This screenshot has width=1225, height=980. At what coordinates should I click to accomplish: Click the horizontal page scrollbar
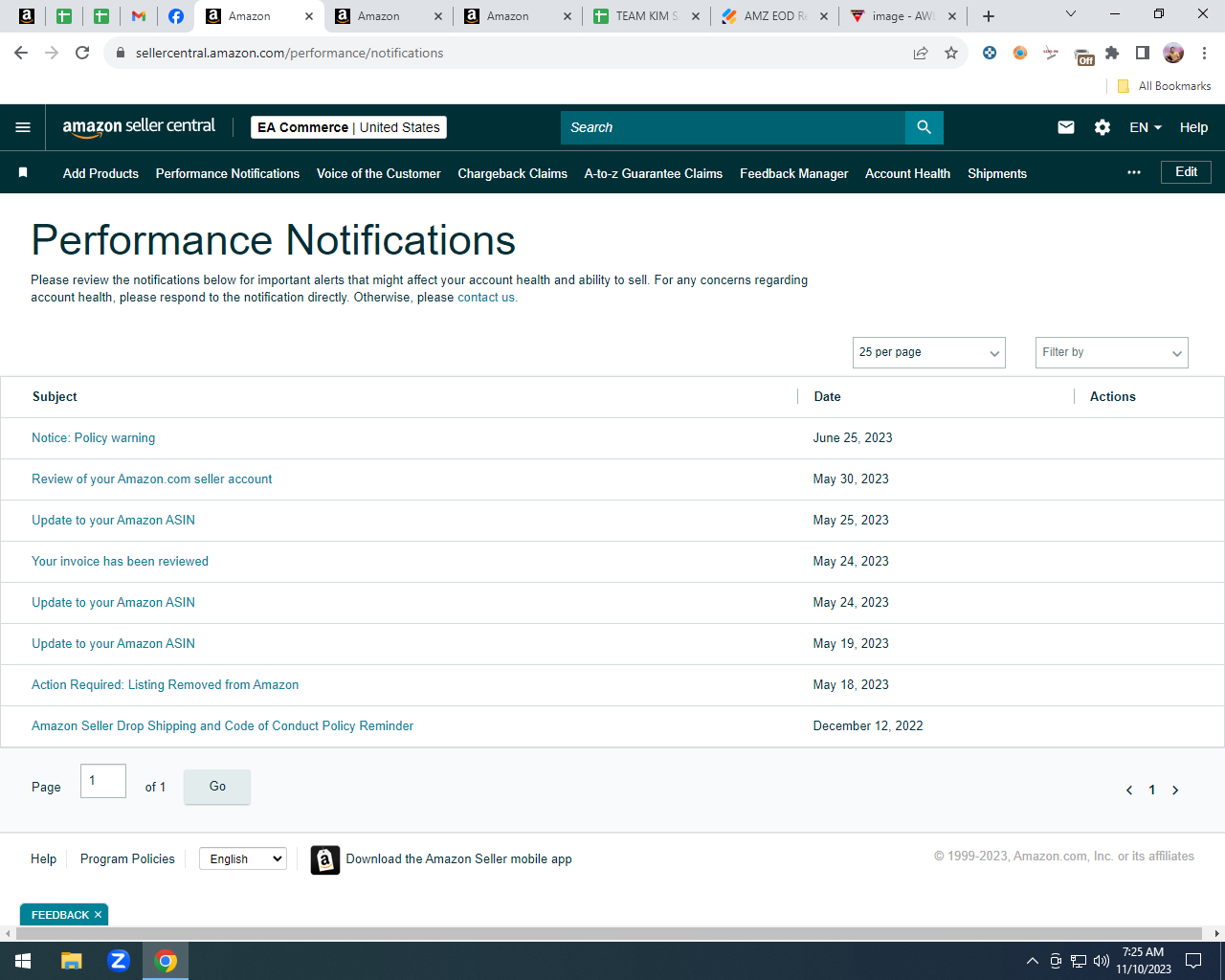point(607,933)
